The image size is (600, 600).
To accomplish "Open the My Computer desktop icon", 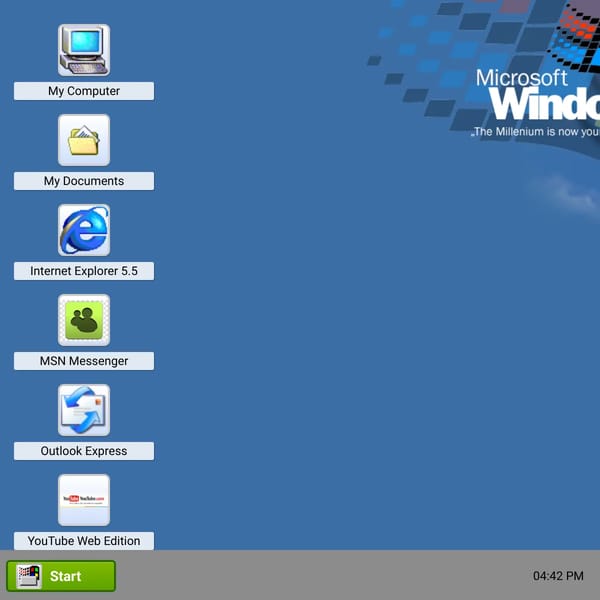I will click(84, 50).
